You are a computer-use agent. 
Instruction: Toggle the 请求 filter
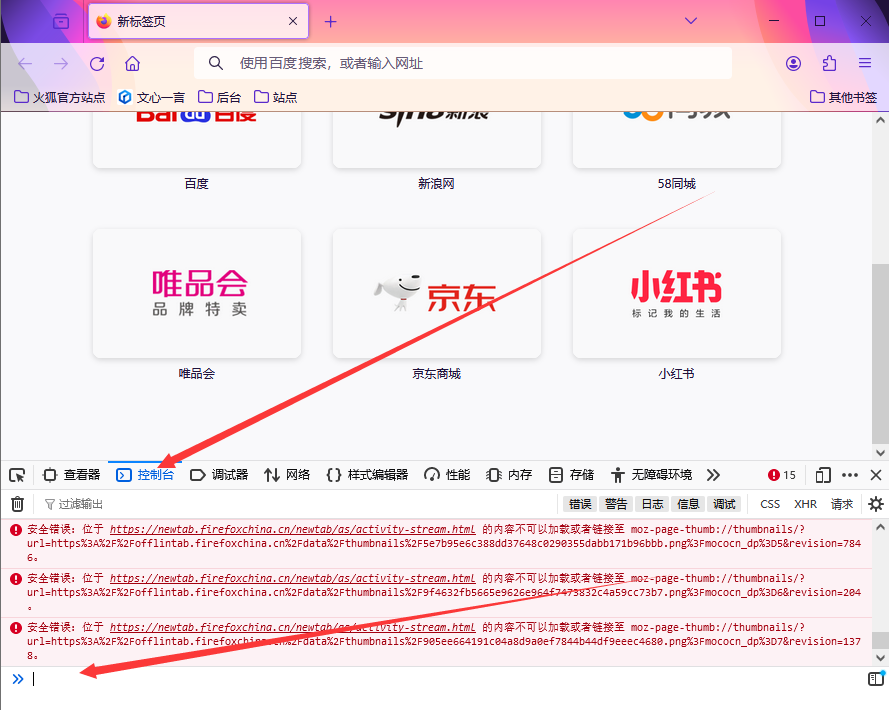[x=841, y=504]
